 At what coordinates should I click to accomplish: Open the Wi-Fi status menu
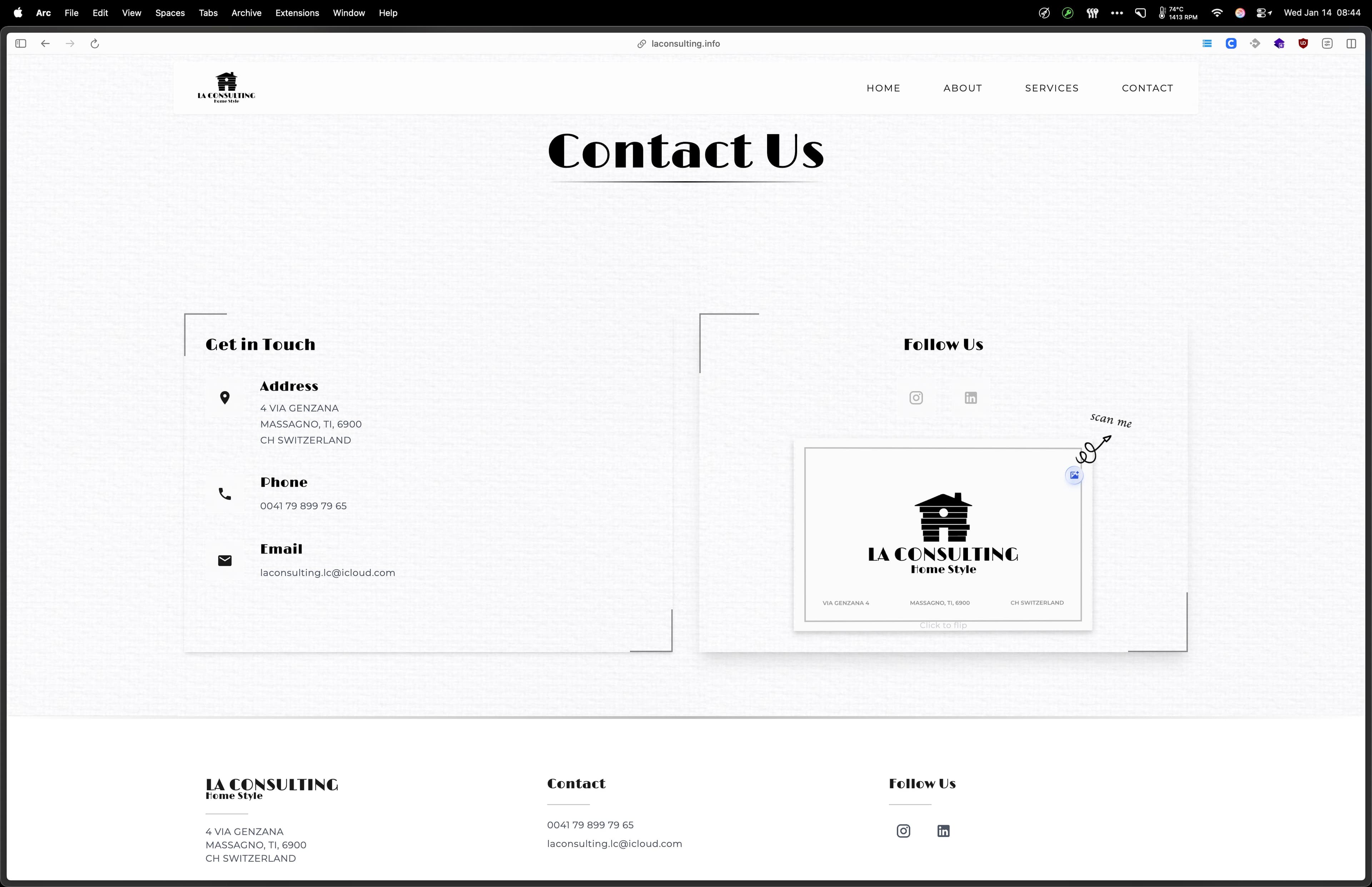[1217, 13]
